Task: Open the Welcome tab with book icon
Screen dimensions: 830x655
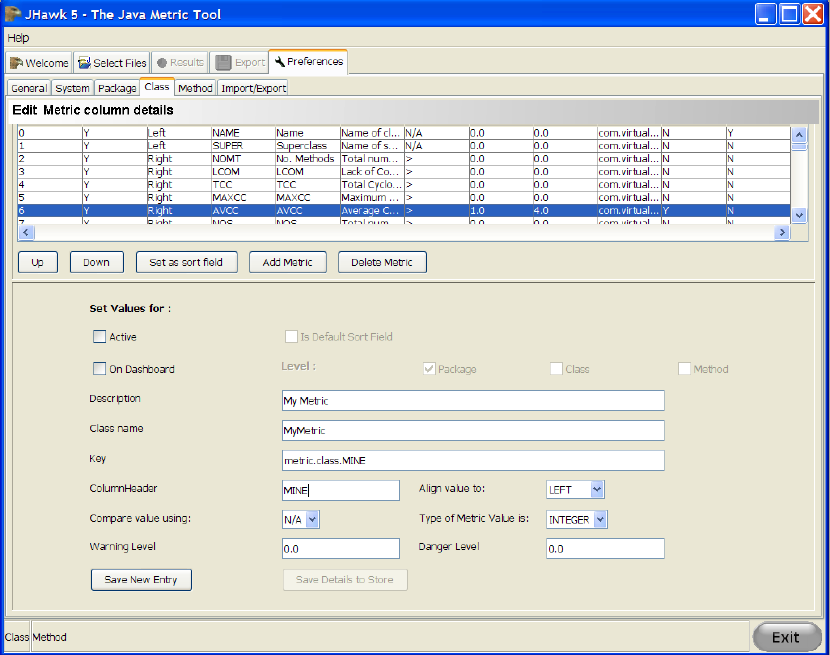Action: (39, 62)
